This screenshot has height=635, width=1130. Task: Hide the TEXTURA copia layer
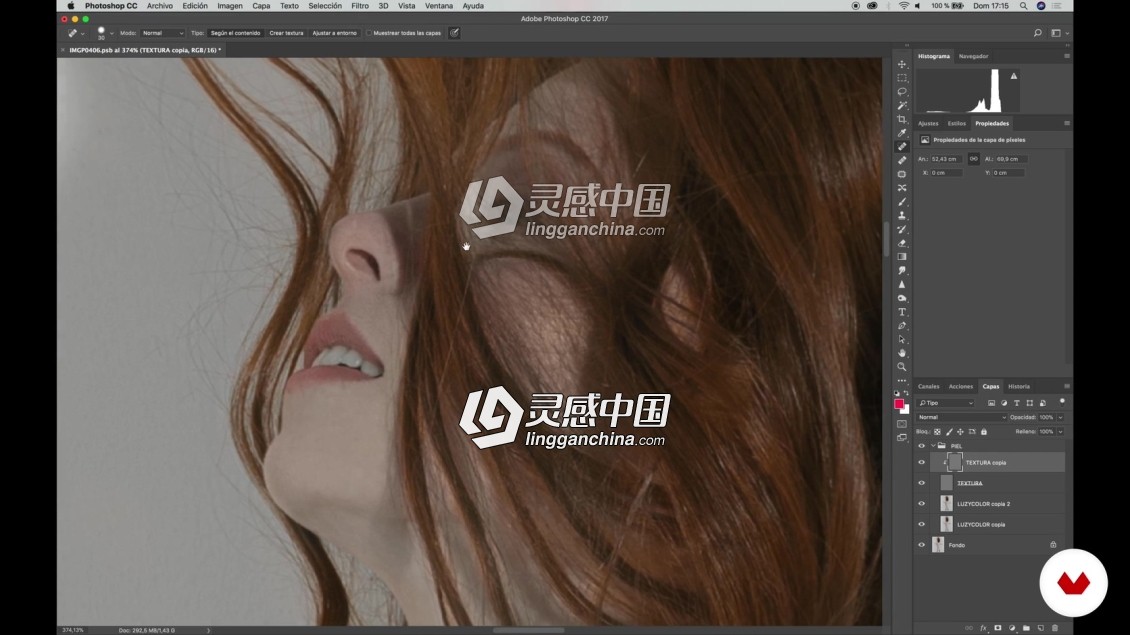click(921, 462)
